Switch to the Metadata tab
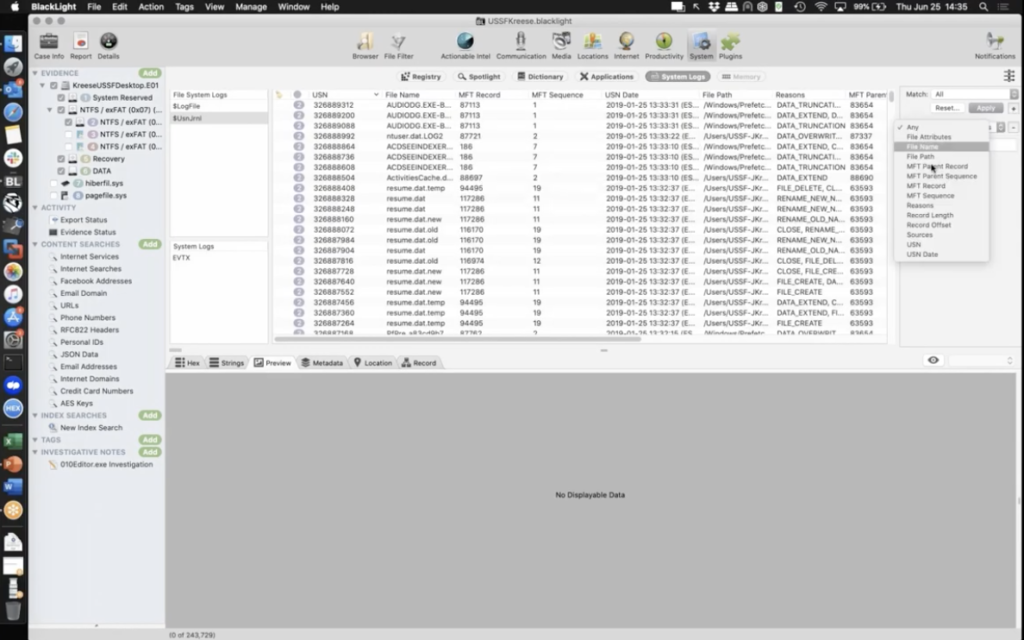 pos(322,363)
